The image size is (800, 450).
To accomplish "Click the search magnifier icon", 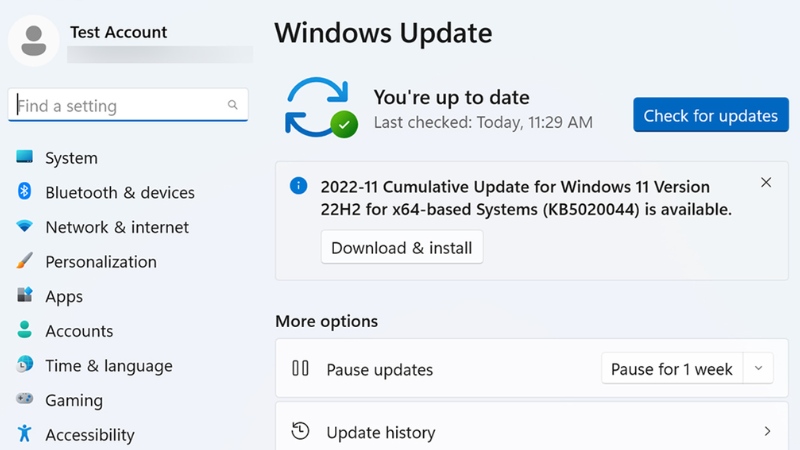I will coord(233,105).
